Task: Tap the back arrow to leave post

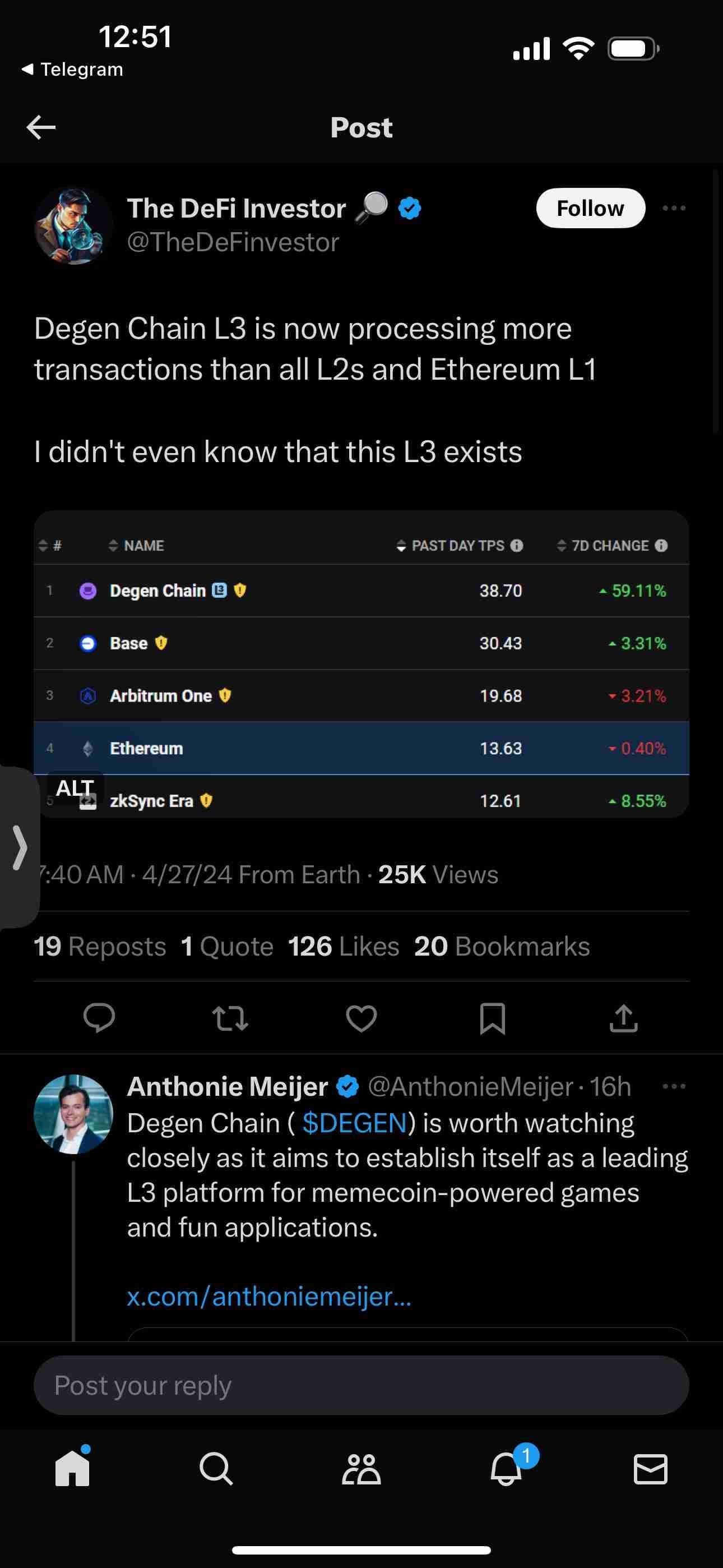Action: (x=41, y=128)
